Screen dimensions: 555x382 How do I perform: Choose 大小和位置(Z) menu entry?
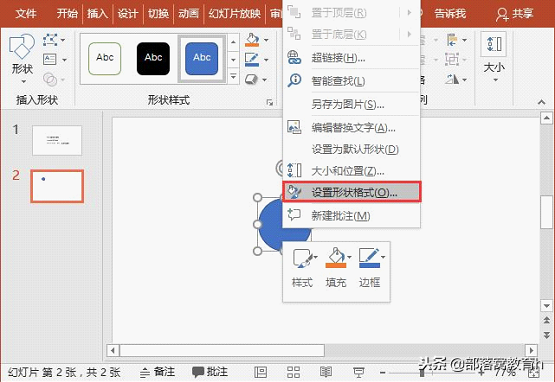tap(351, 171)
